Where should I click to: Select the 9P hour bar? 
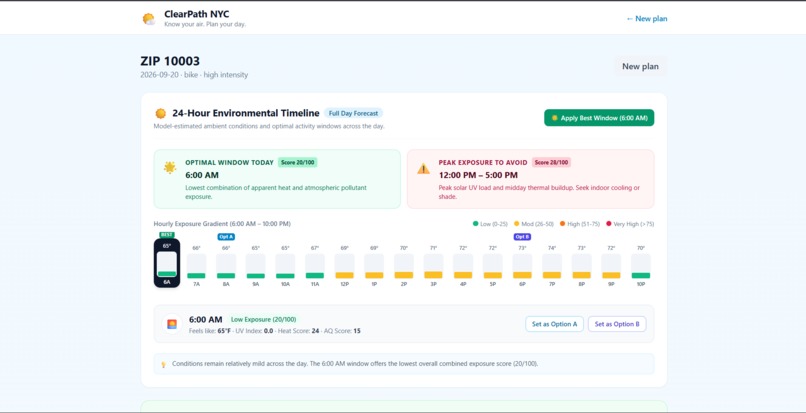coord(611,266)
